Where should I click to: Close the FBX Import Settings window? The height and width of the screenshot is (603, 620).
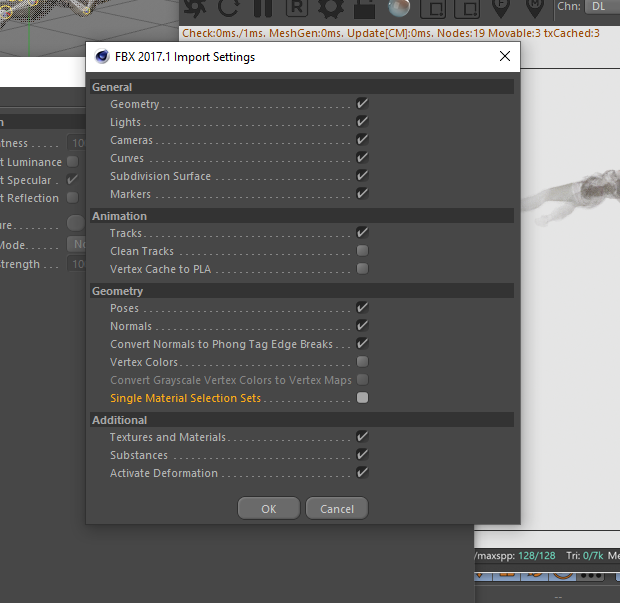(505, 56)
